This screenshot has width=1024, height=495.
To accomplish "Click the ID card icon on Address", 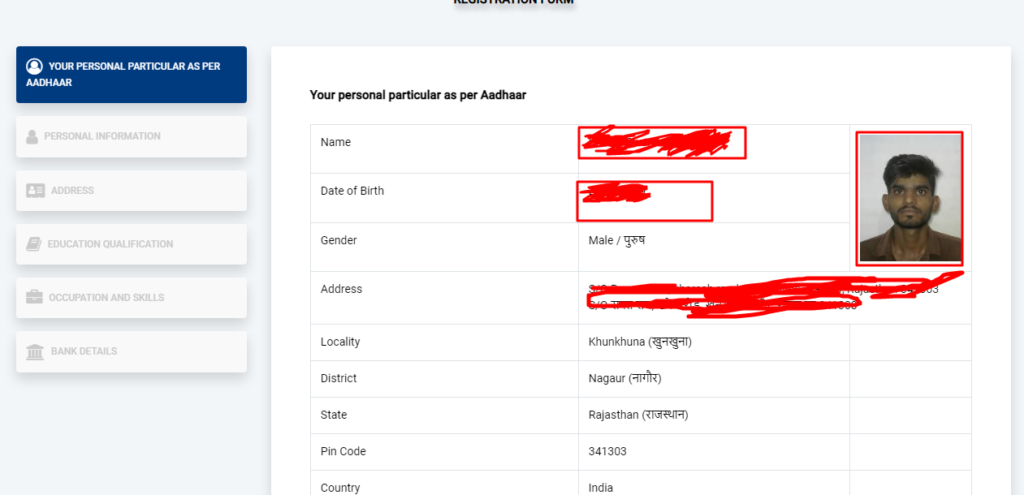I will pyautogui.click(x=35, y=191).
